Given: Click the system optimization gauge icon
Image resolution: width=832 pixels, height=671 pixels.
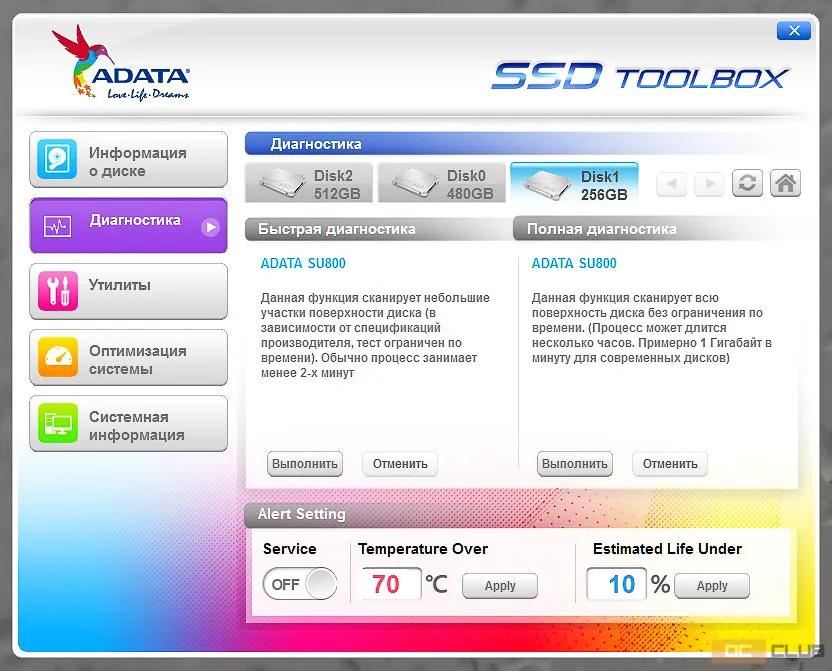Looking at the screenshot, I should 58,357.
